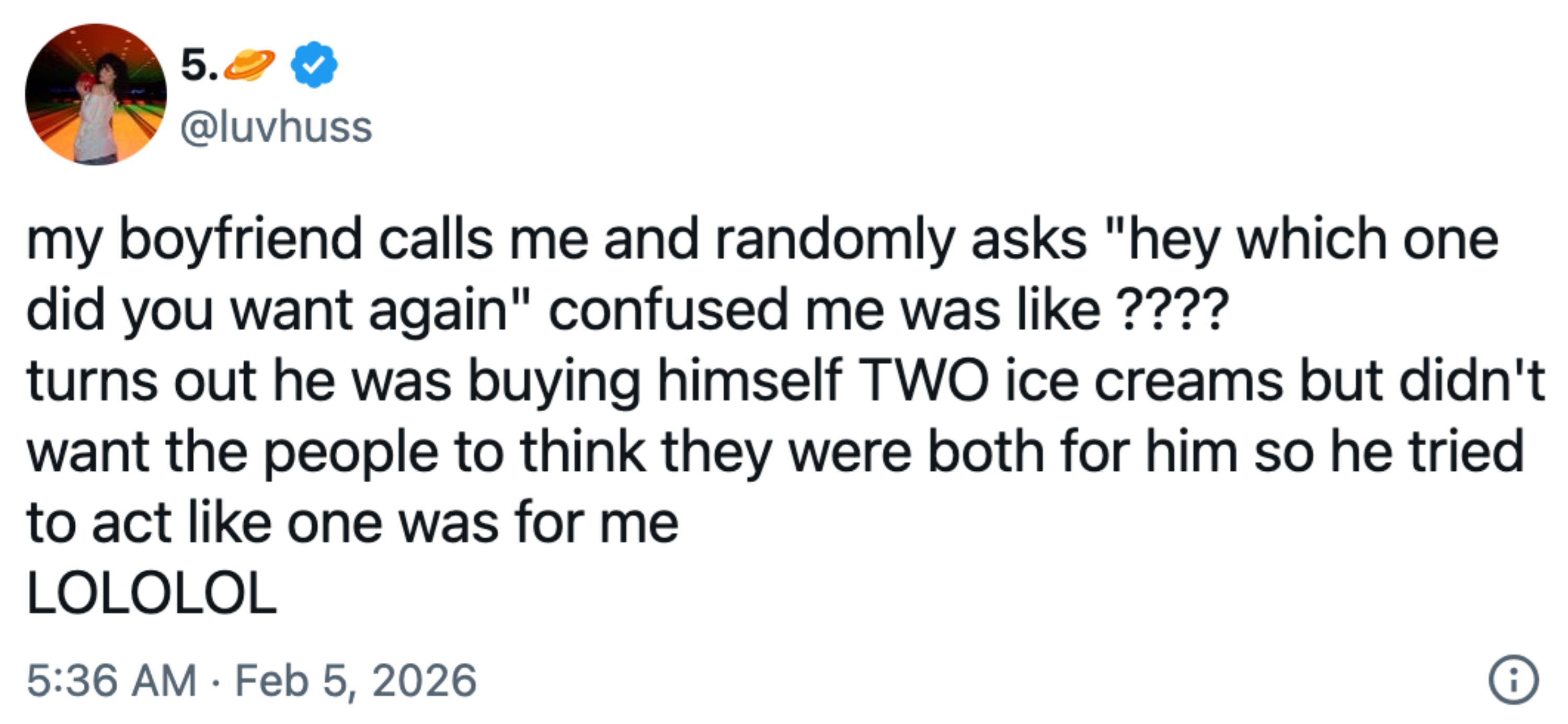Click the Saturn planet emoji
Screen dimensions: 1568x724
coord(249,64)
